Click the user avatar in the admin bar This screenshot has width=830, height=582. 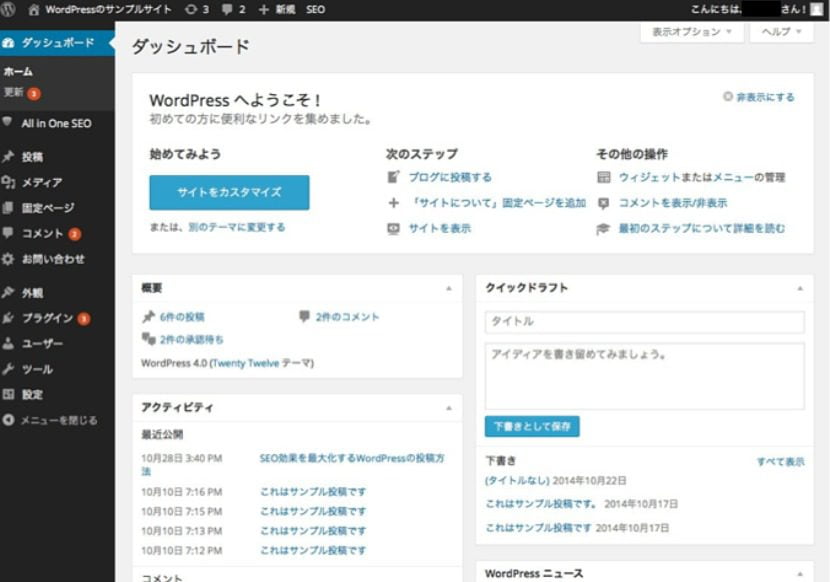pyautogui.click(x=817, y=10)
